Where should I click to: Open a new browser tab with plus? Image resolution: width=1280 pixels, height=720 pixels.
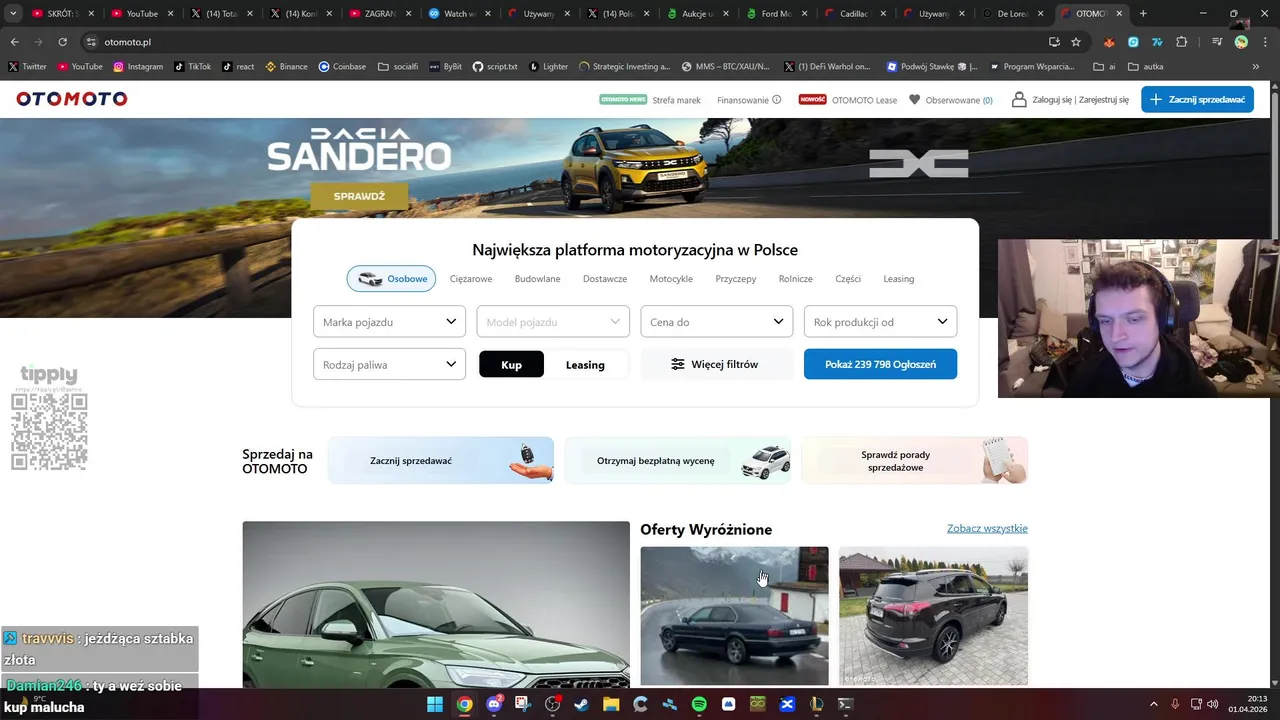pos(1143,14)
